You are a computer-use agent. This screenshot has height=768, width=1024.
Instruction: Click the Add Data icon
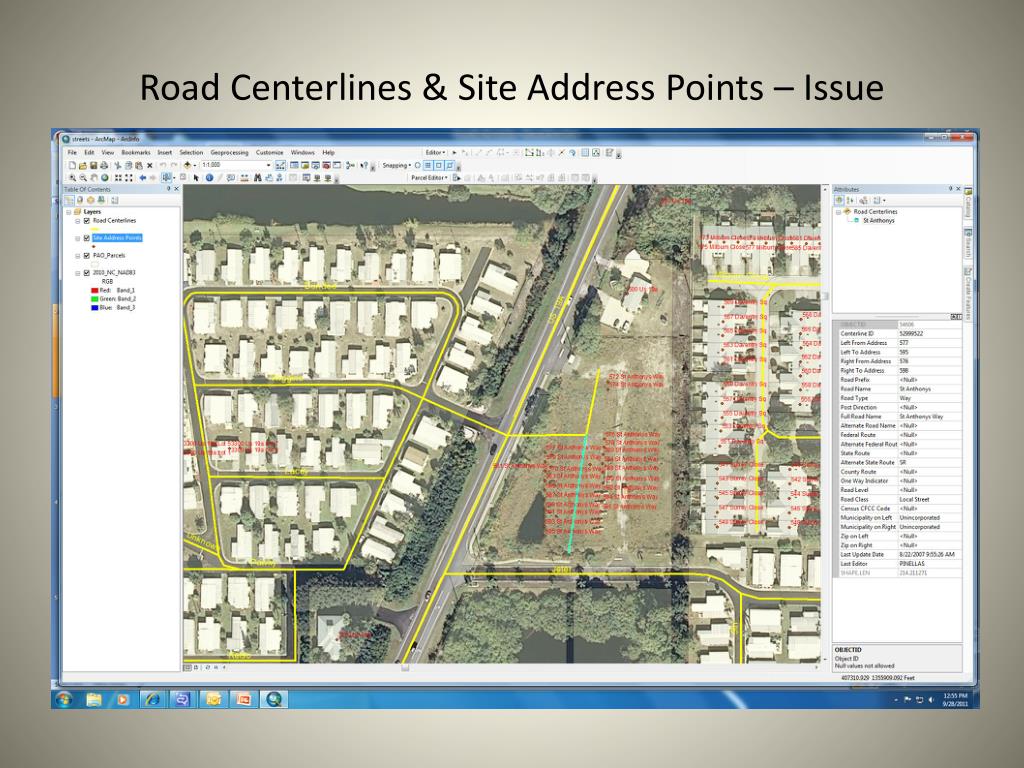pyautogui.click(x=187, y=166)
